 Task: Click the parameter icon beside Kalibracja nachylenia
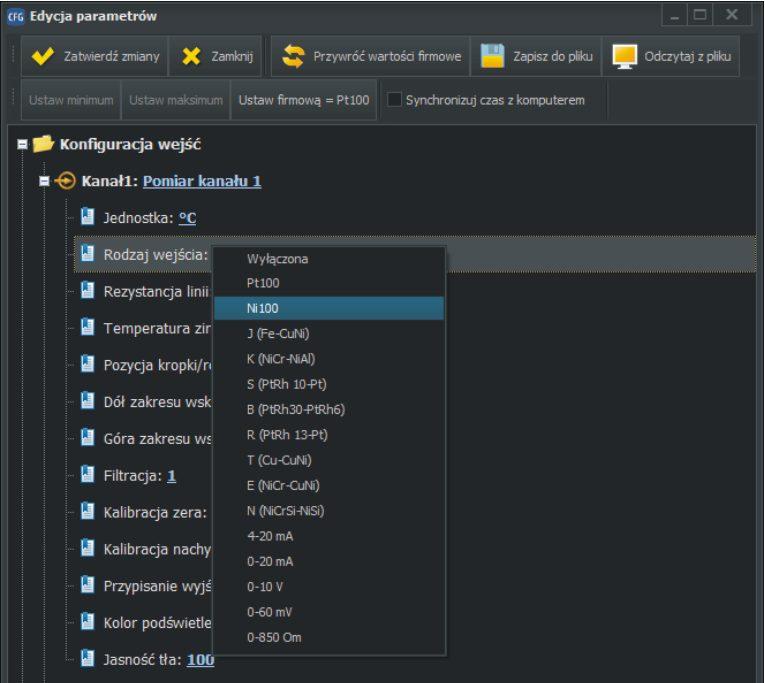pyautogui.click(x=87, y=548)
